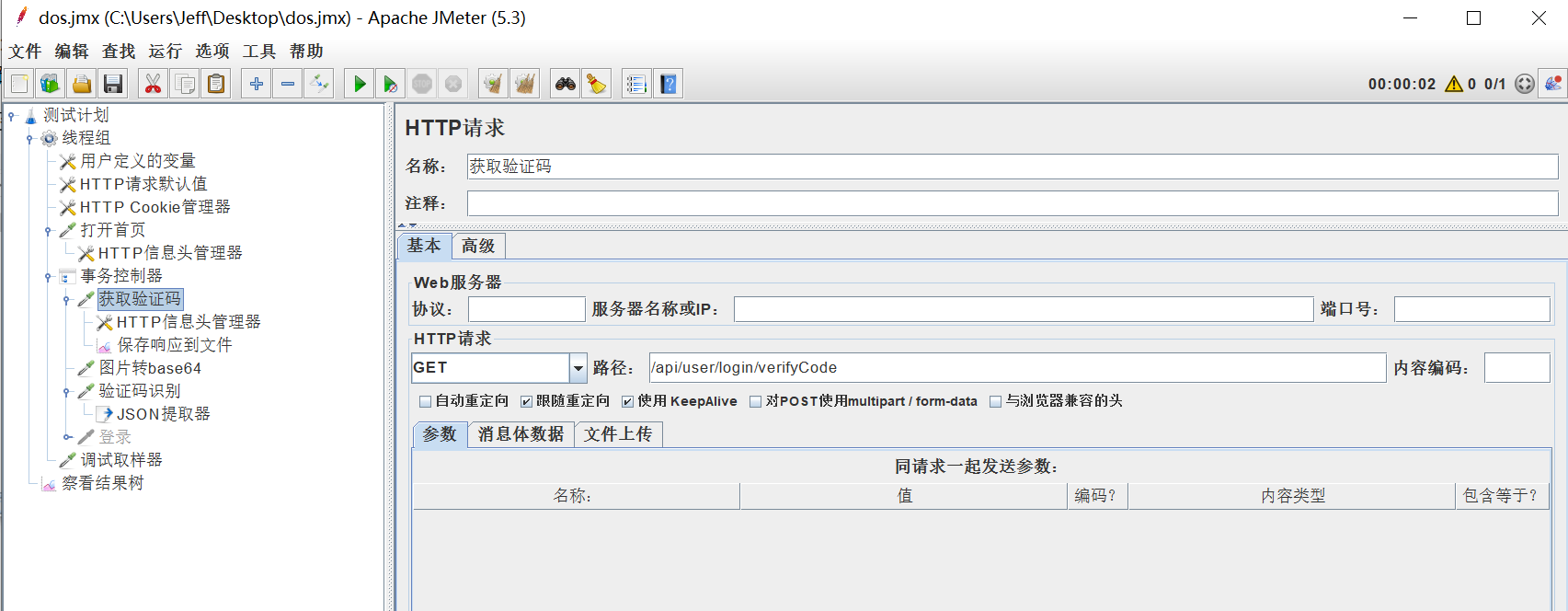Click the New test plan icon
The width and height of the screenshot is (1568, 611).
pyautogui.click(x=19, y=84)
